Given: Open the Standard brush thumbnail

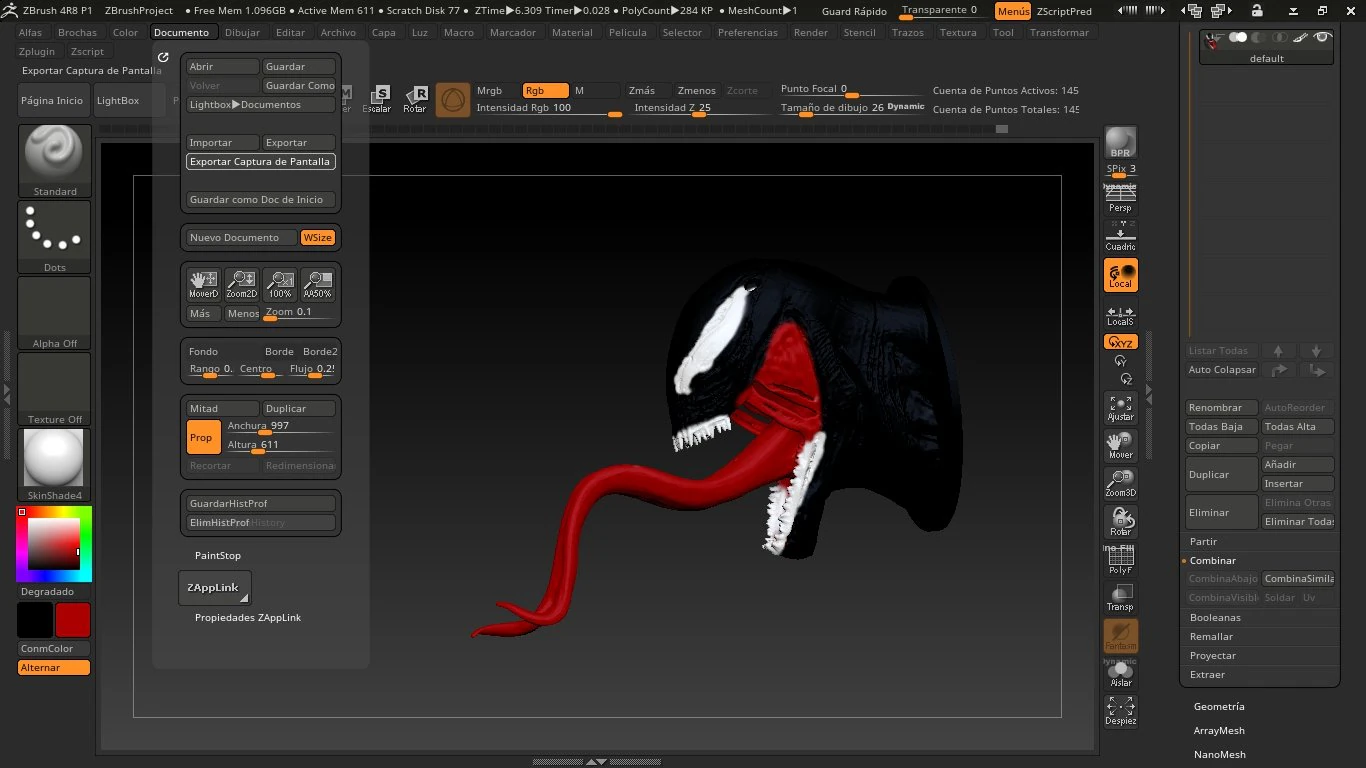Looking at the screenshot, I should pos(55,161).
